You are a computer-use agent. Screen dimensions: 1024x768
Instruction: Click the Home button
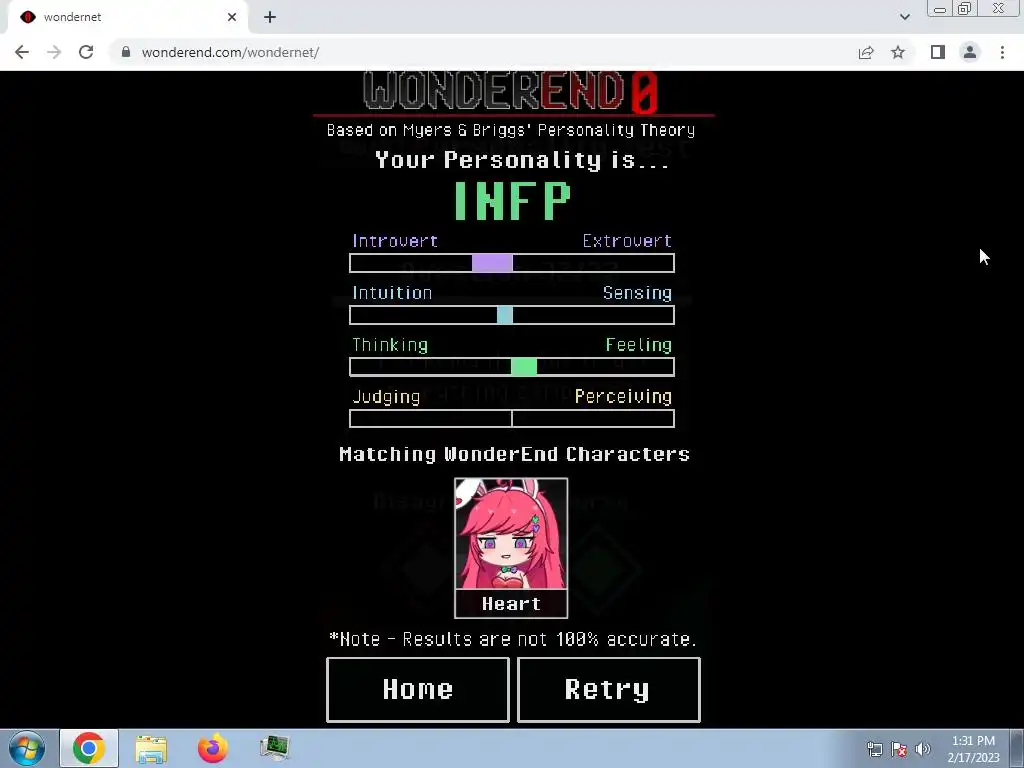coord(417,689)
